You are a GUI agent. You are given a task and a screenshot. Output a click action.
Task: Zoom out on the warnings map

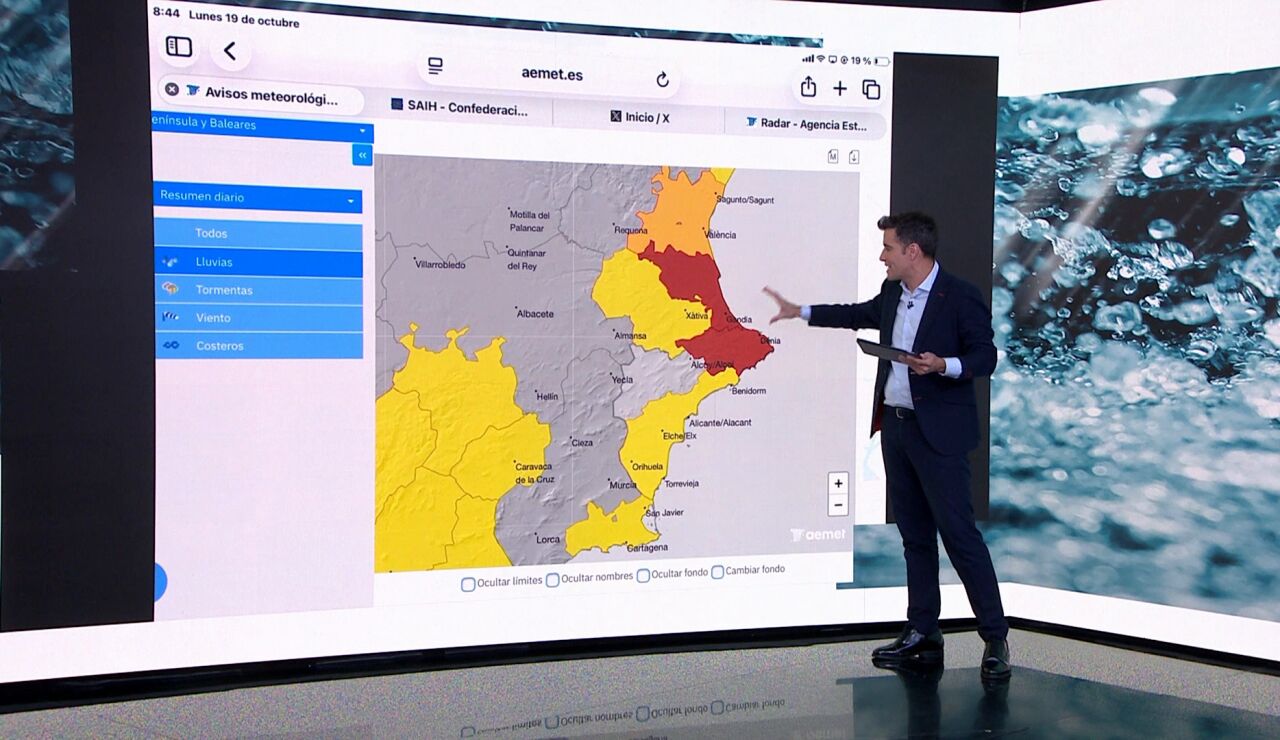[x=838, y=505]
